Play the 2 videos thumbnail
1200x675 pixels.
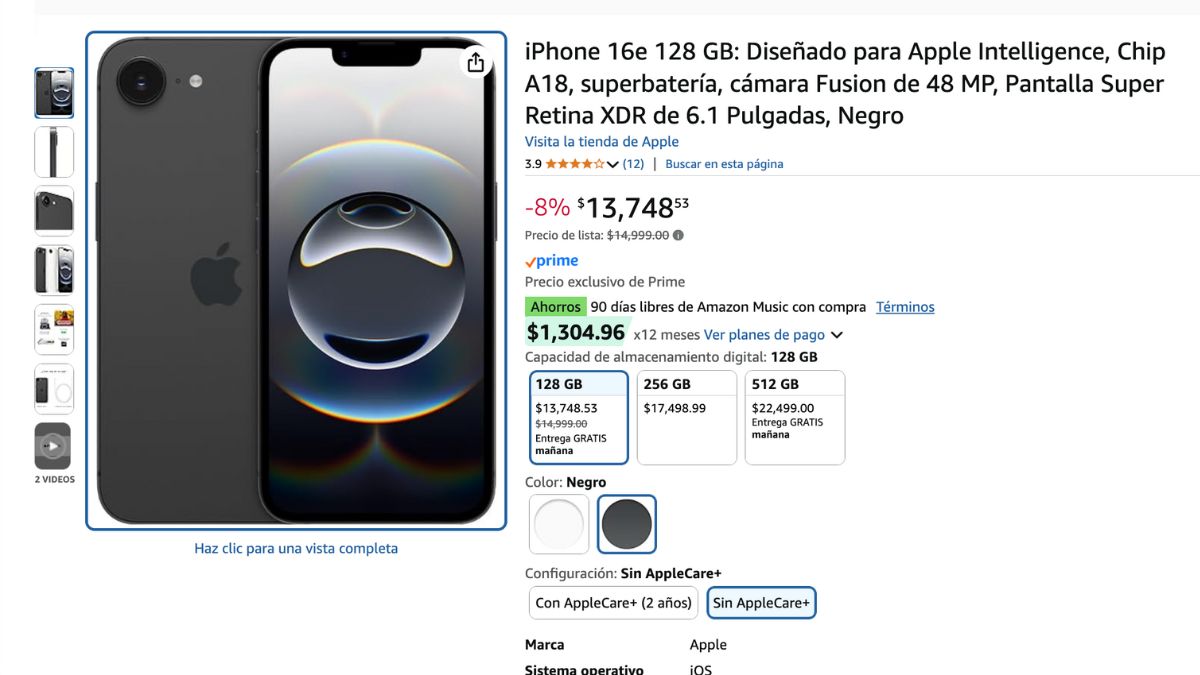[53, 446]
